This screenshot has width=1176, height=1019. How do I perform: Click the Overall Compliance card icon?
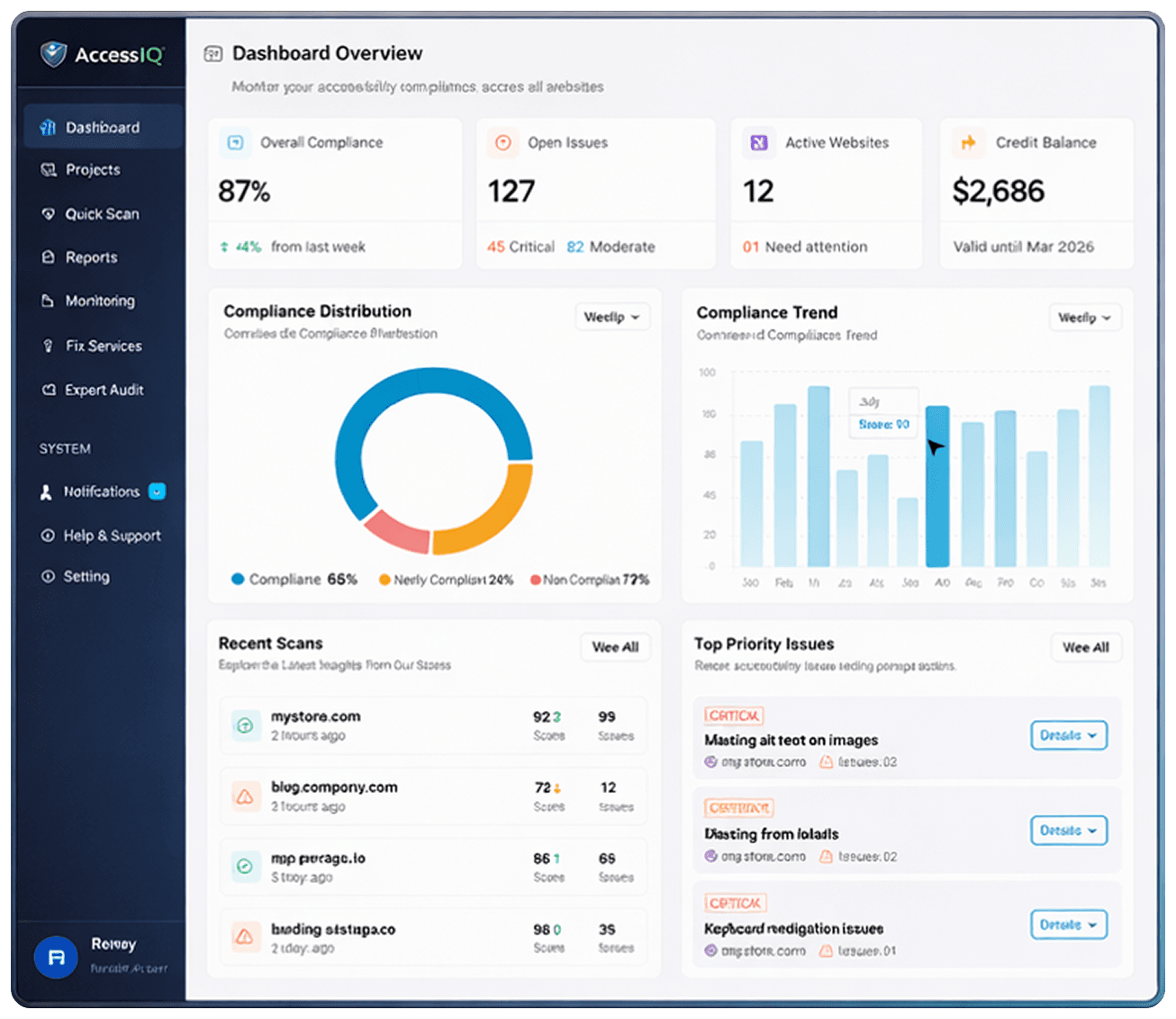point(234,142)
